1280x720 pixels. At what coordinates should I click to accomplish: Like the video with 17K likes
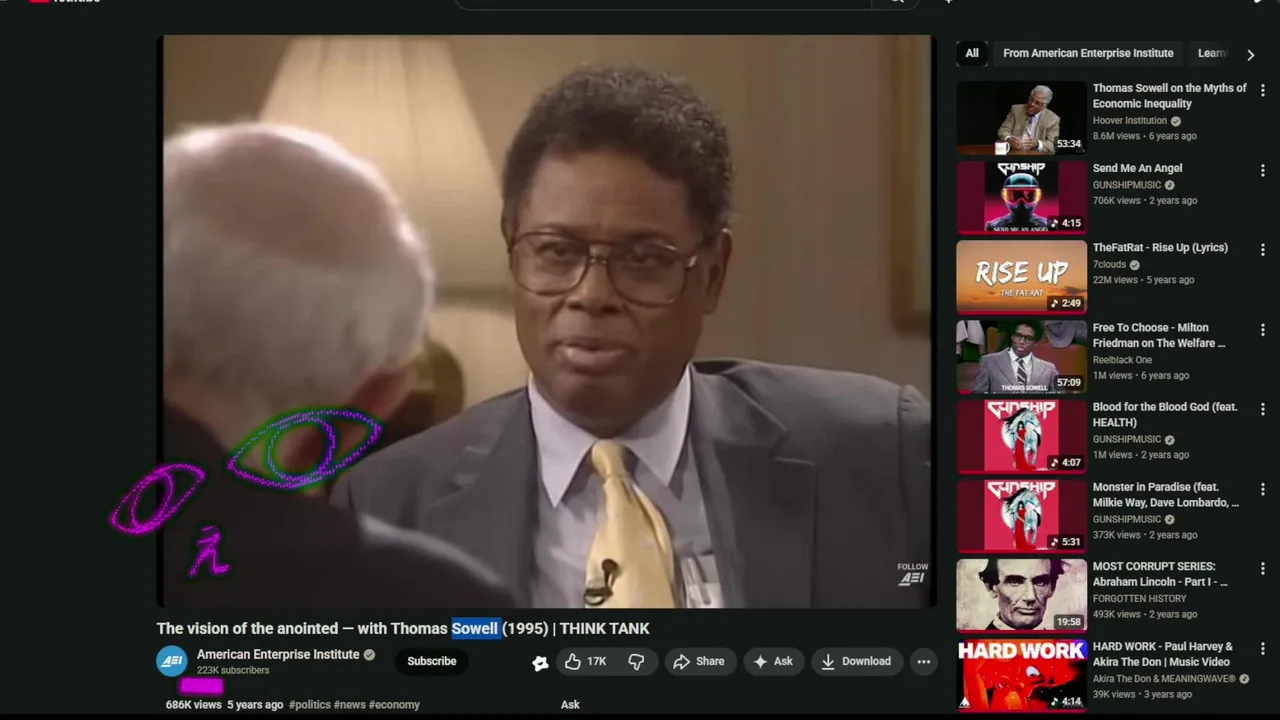tap(586, 661)
